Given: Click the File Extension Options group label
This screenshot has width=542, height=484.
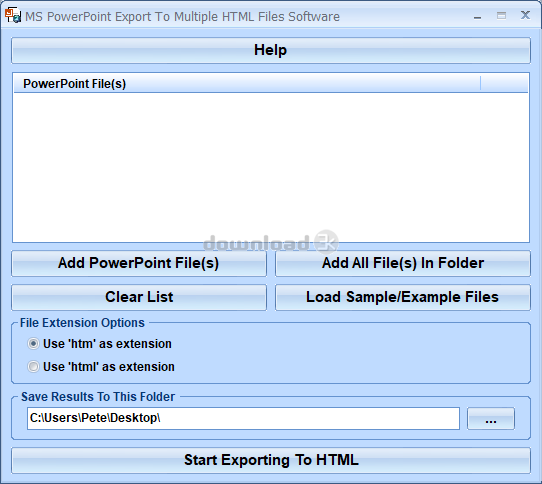Looking at the screenshot, I should click(82, 323).
